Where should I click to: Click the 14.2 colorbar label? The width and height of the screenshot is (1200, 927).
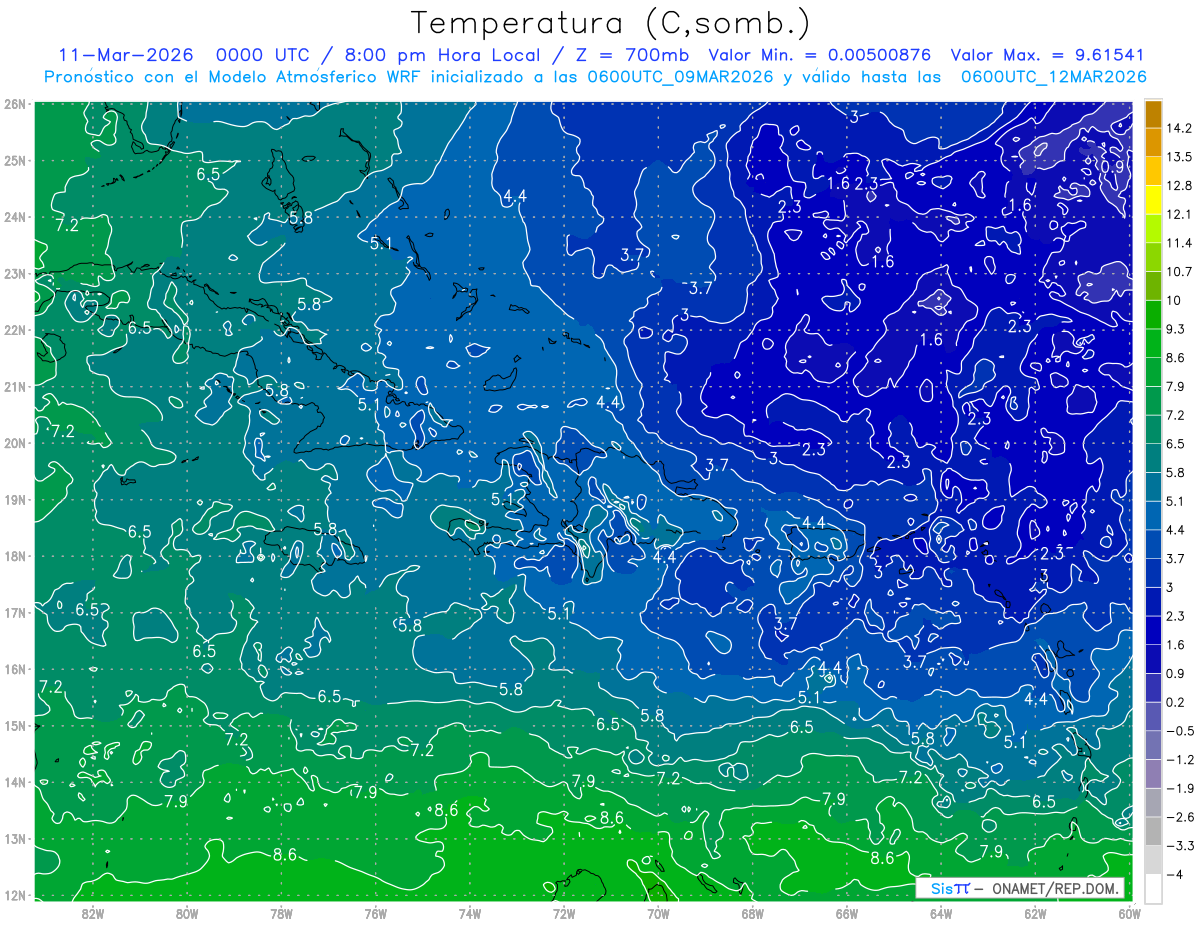click(x=1181, y=128)
